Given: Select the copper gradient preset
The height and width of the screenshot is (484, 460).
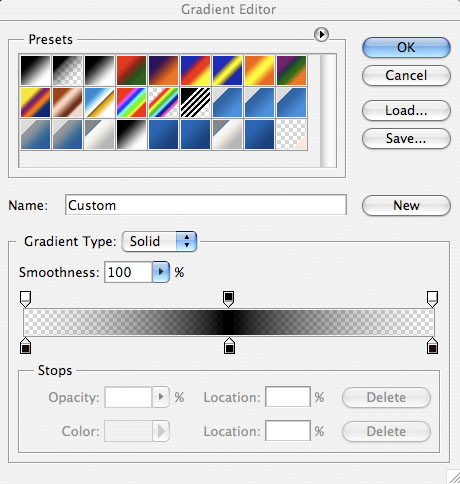Looking at the screenshot, I should click(x=67, y=102).
